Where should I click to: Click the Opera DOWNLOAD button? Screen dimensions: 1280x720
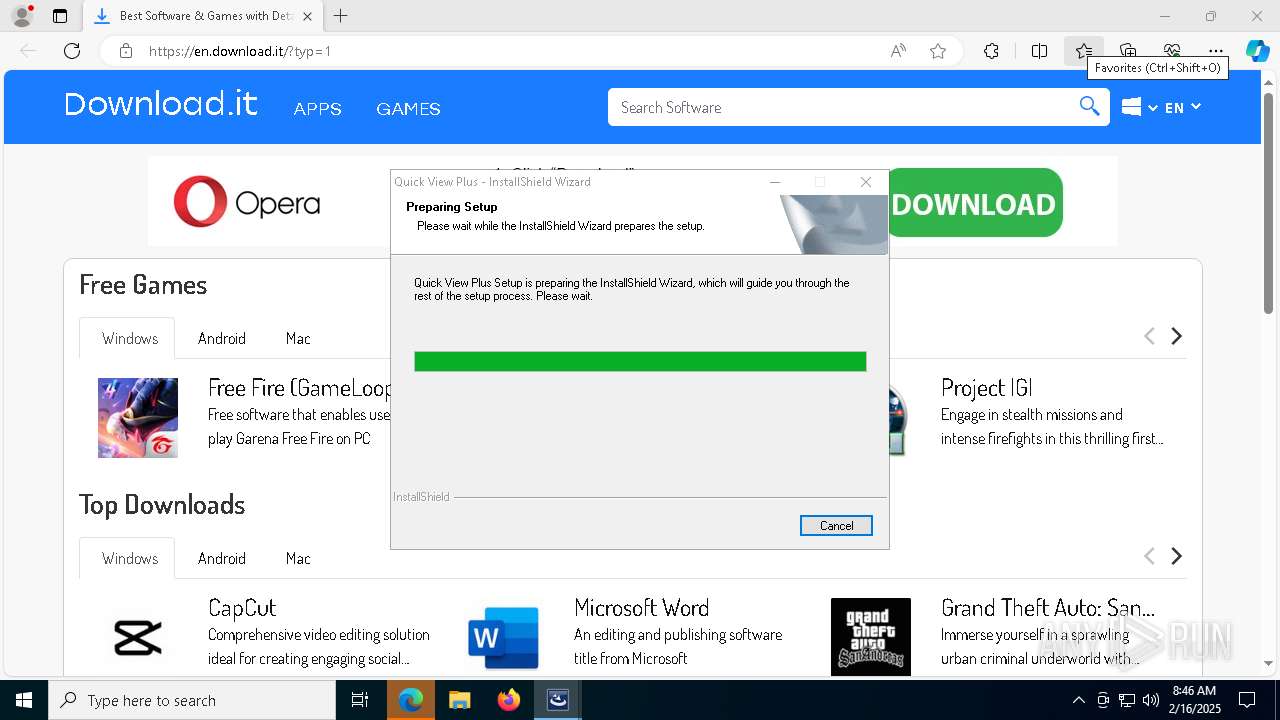(x=974, y=203)
